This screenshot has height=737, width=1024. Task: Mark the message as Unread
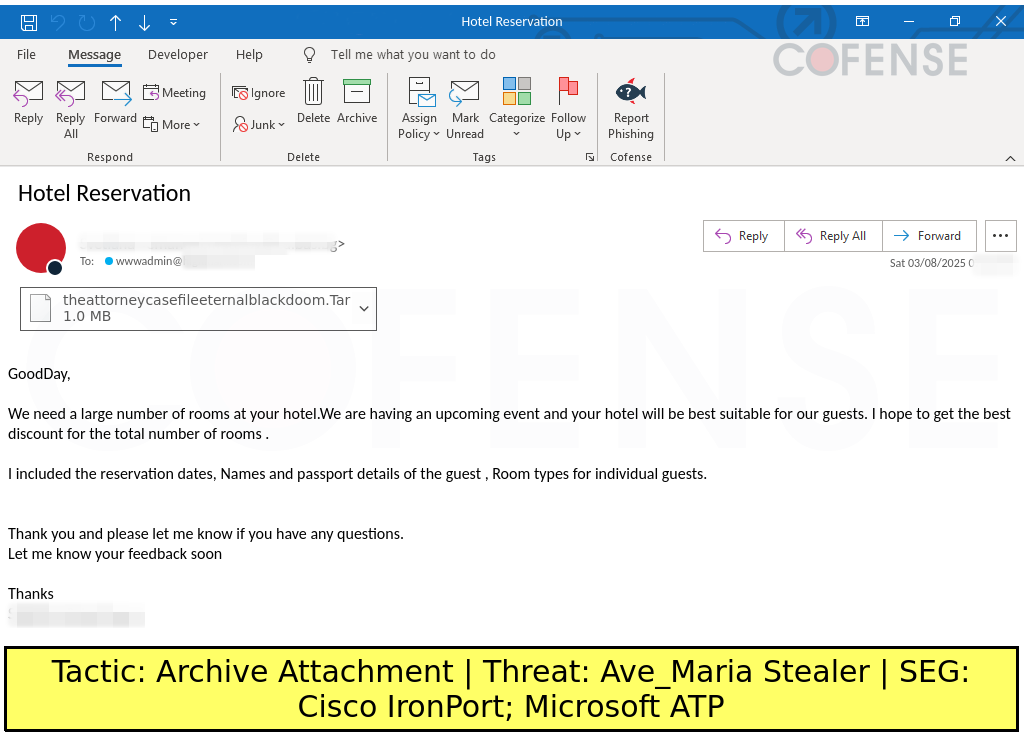pyautogui.click(x=465, y=108)
